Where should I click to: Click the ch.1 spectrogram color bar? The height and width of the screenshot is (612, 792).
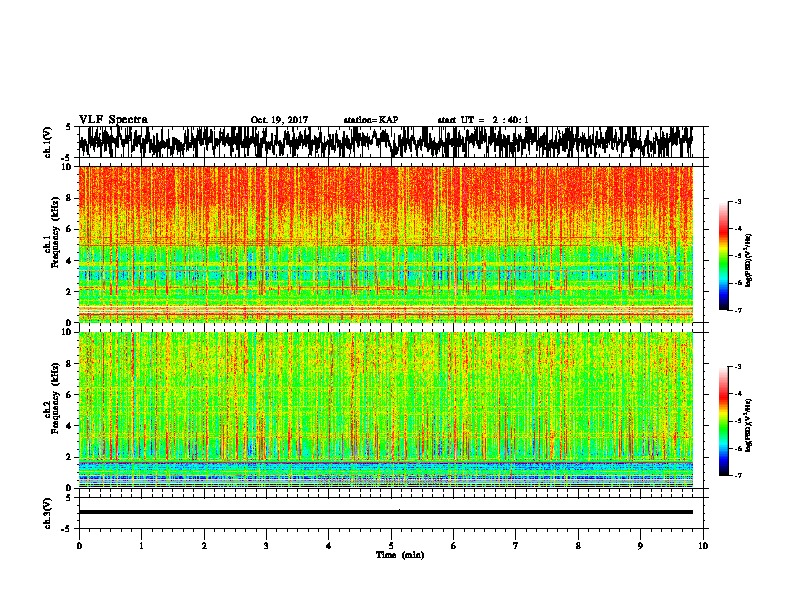723,256
